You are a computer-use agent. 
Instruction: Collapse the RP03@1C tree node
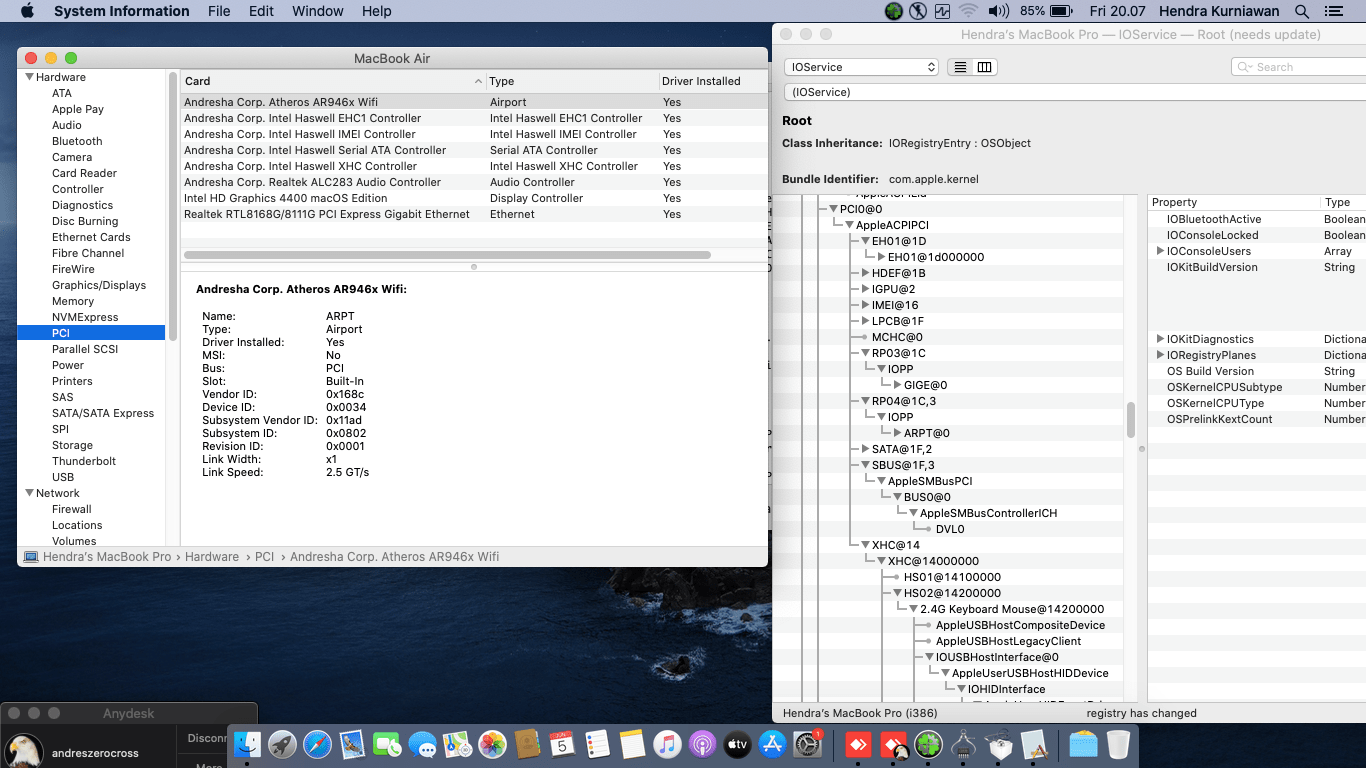click(x=865, y=353)
